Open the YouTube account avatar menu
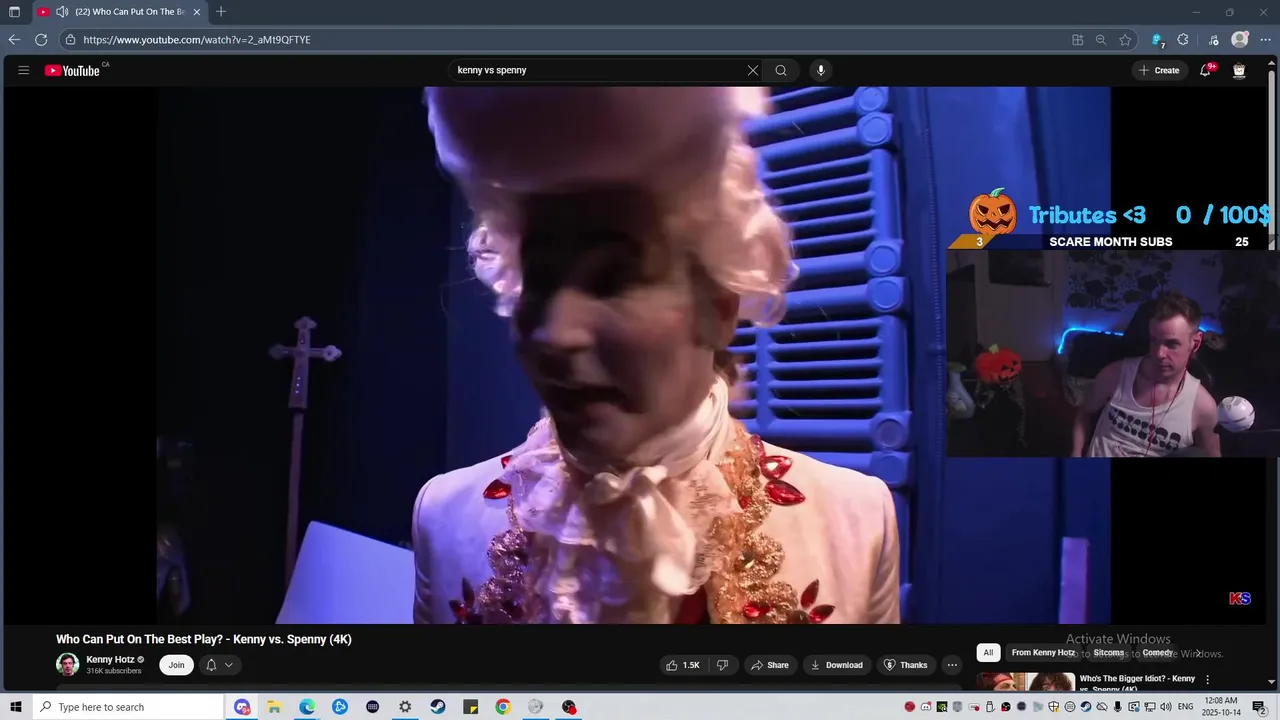1280x720 pixels. pos(1239,70)
